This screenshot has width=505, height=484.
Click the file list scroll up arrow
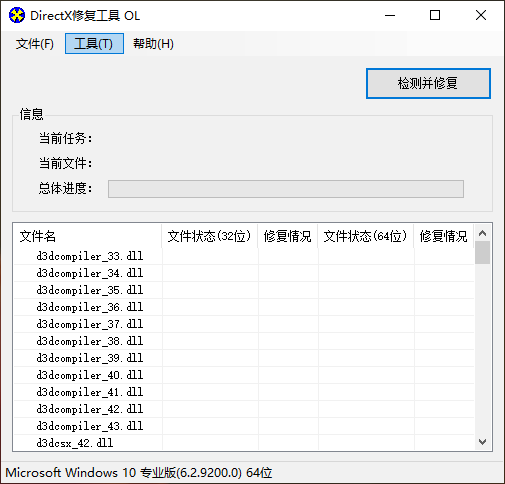[482, 233]
